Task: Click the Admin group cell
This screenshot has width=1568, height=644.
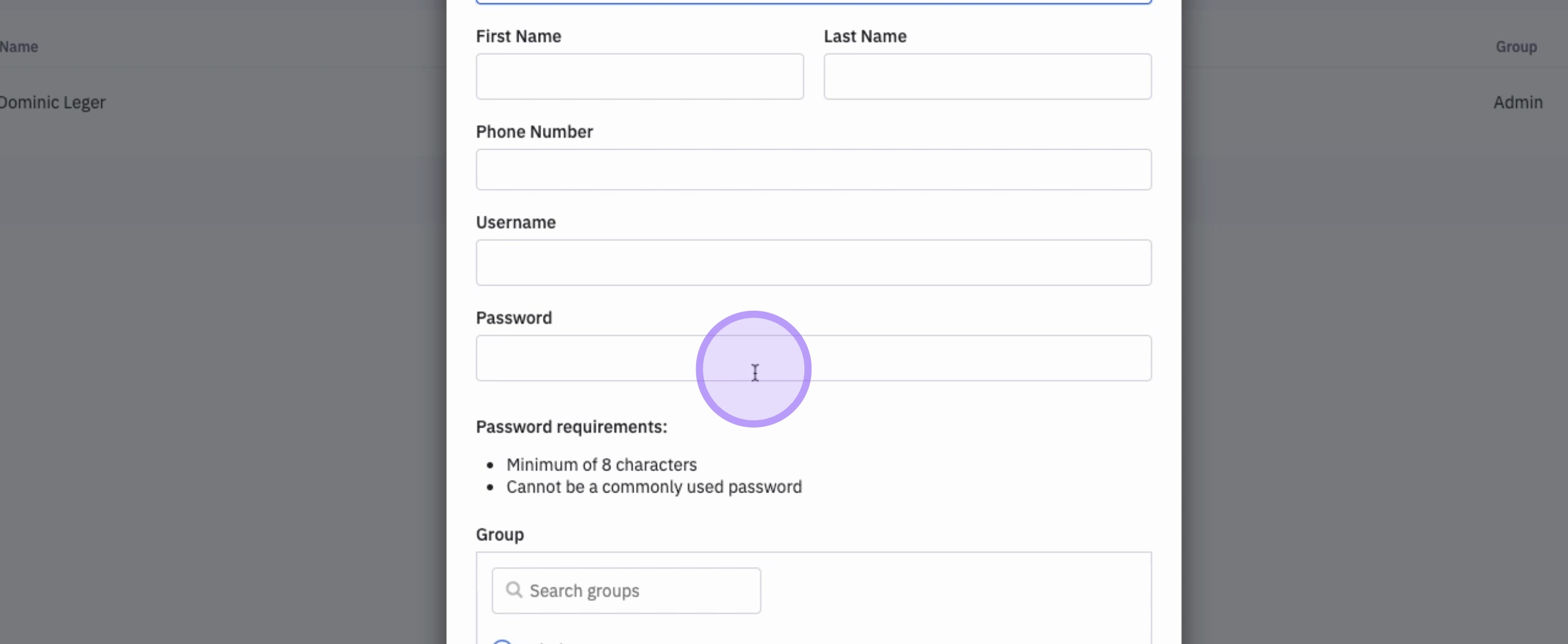Action: click(1517, 102)
